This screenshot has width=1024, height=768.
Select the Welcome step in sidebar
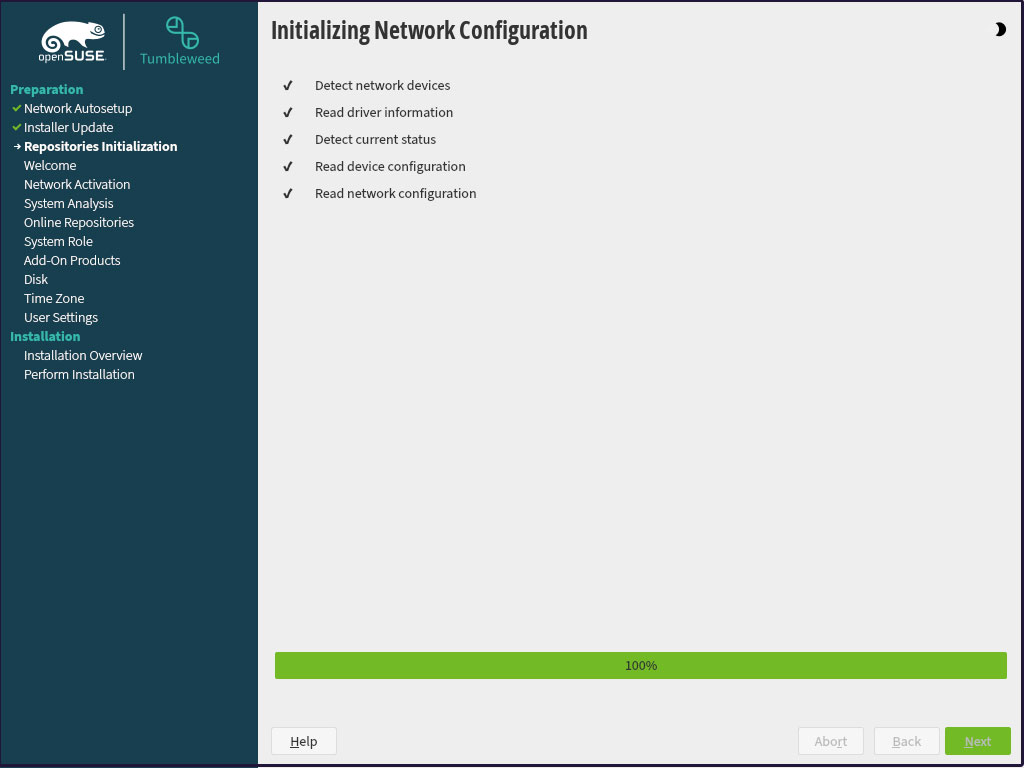50,165
